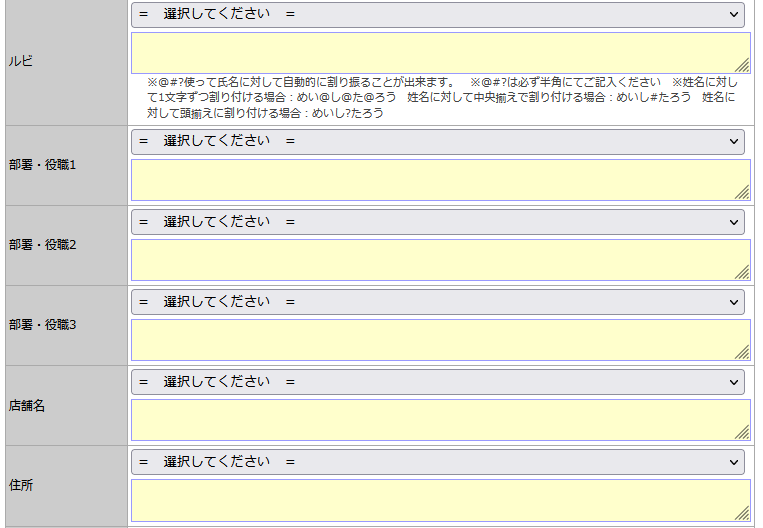This screenshot has height=528, width=763.
Task: Open the 部署・役職2 selection dropdown
Action: (437, 222)
